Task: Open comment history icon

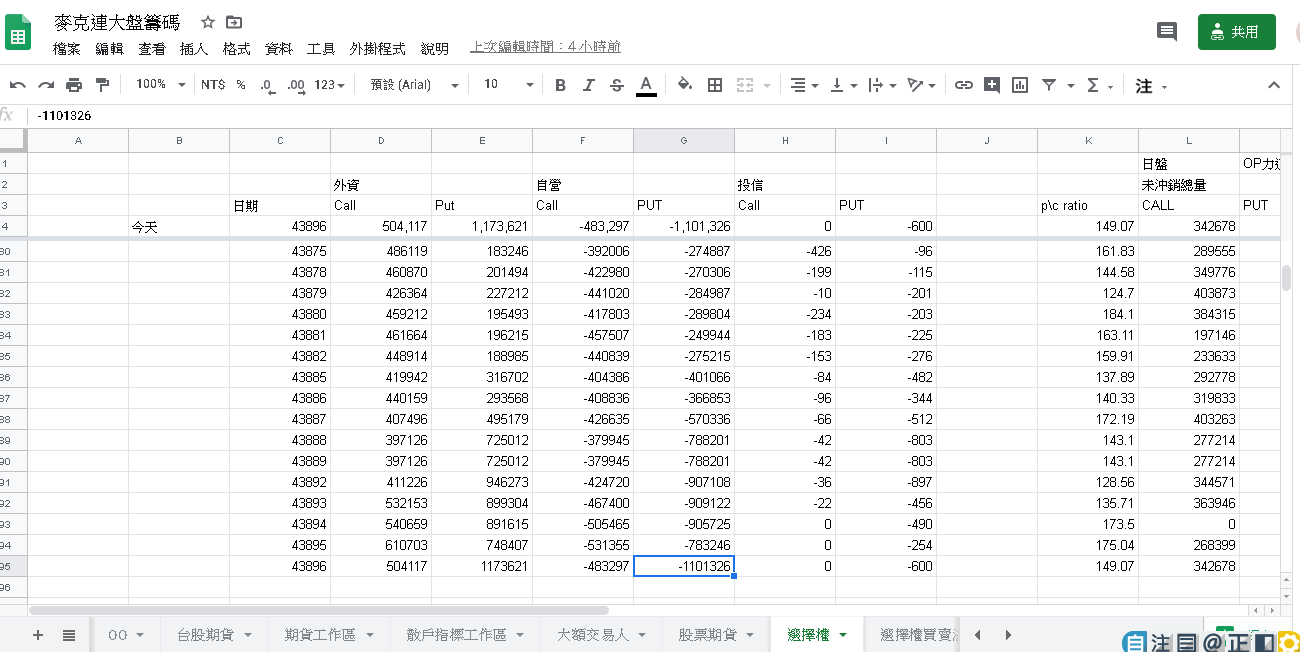Action: pyautogui.click(x=1166, y=32)
